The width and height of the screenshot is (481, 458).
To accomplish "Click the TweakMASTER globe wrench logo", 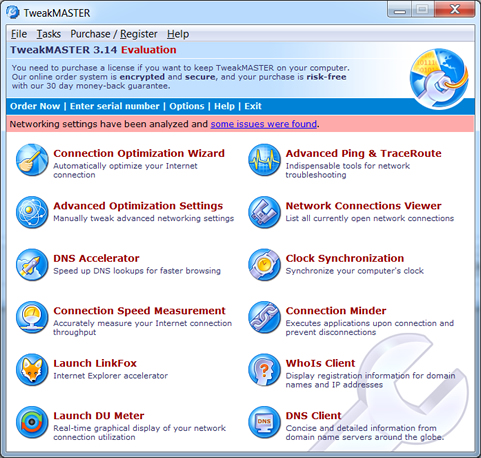I will pyautogui.click(x=439, y=79).
